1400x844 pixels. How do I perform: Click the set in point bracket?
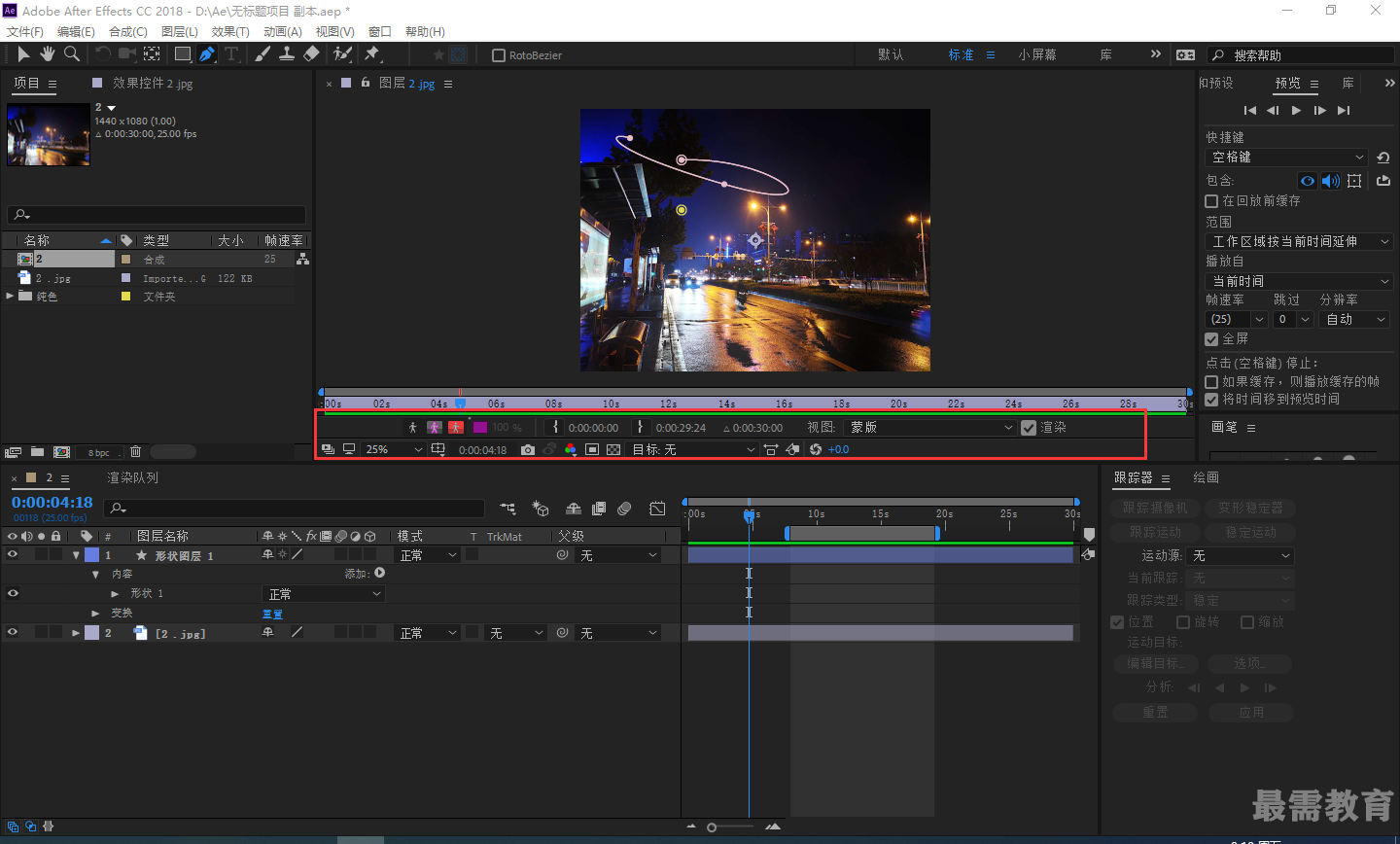[x=555, y=427]
